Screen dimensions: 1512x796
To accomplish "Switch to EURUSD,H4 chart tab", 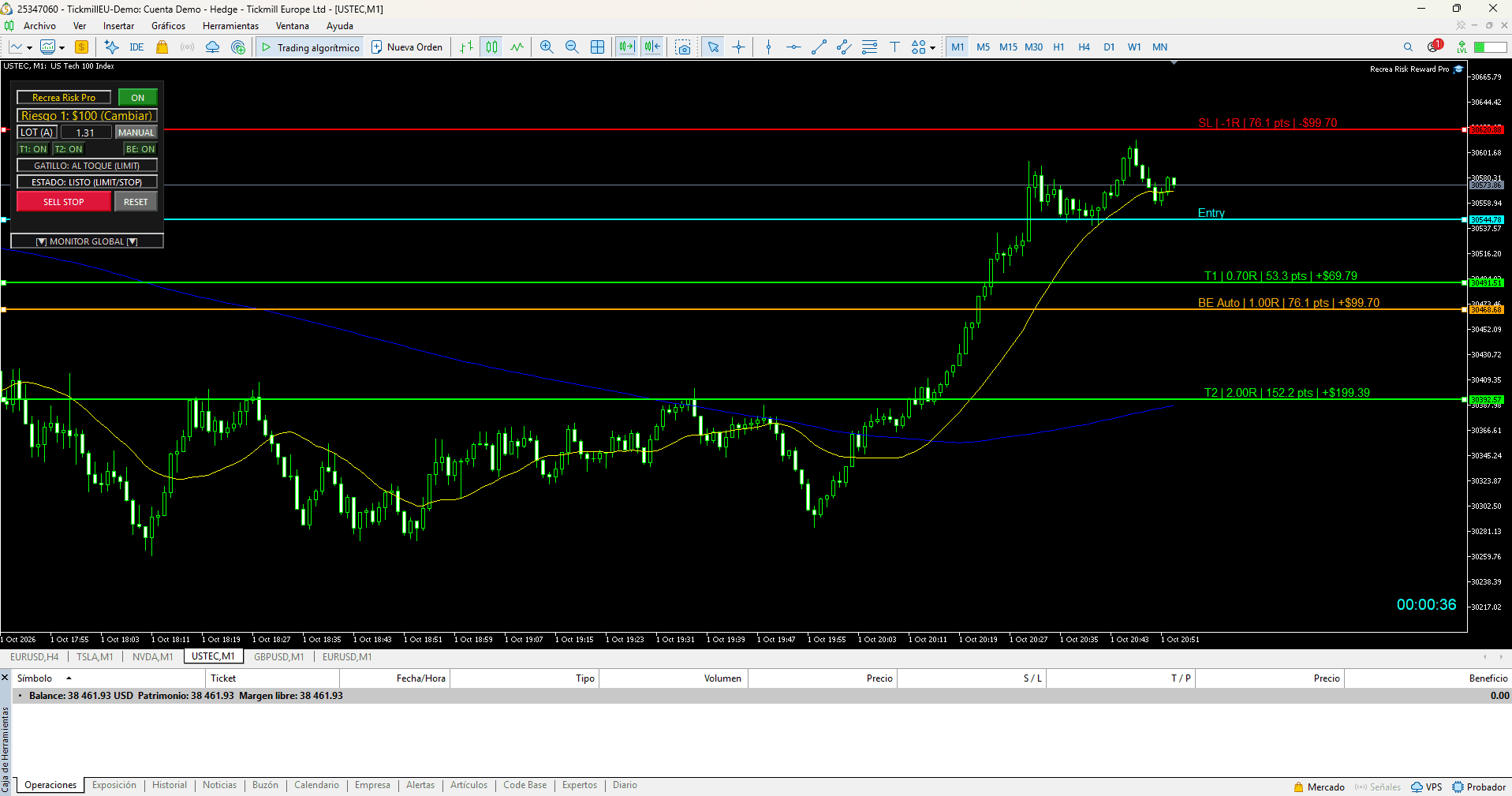I will coord(34,657).
